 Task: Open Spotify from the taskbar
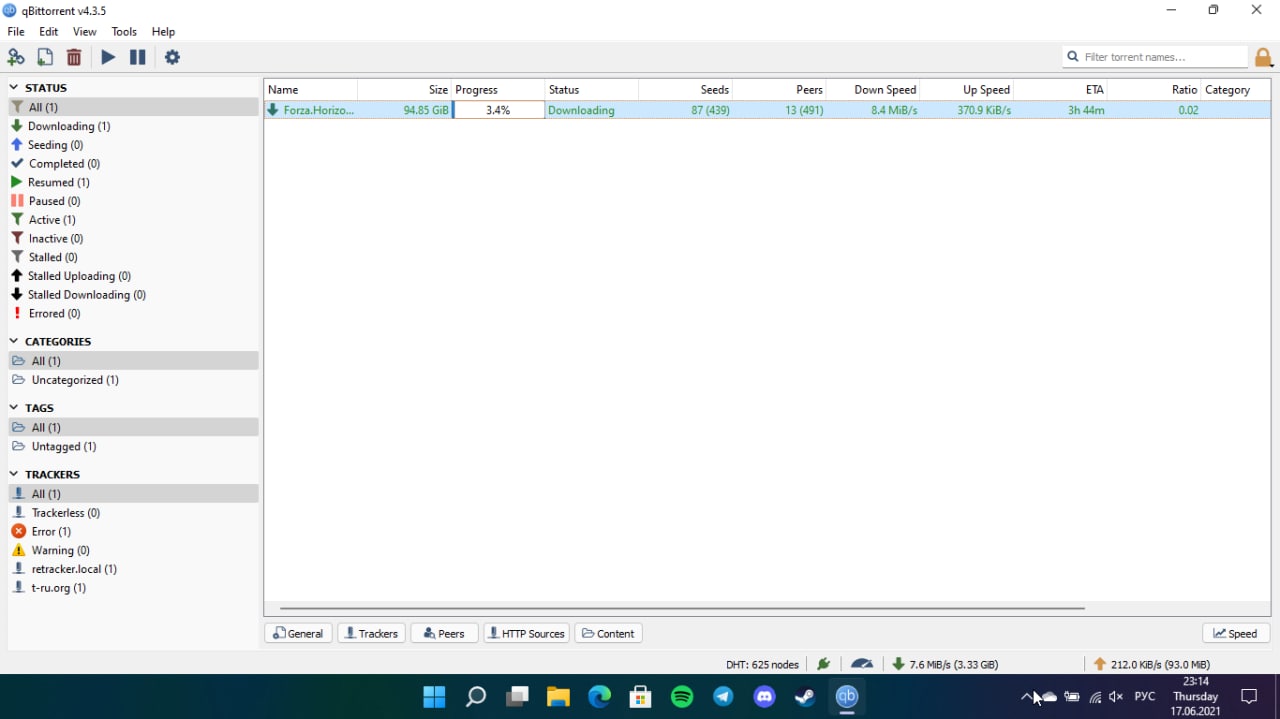coord(682,697)
